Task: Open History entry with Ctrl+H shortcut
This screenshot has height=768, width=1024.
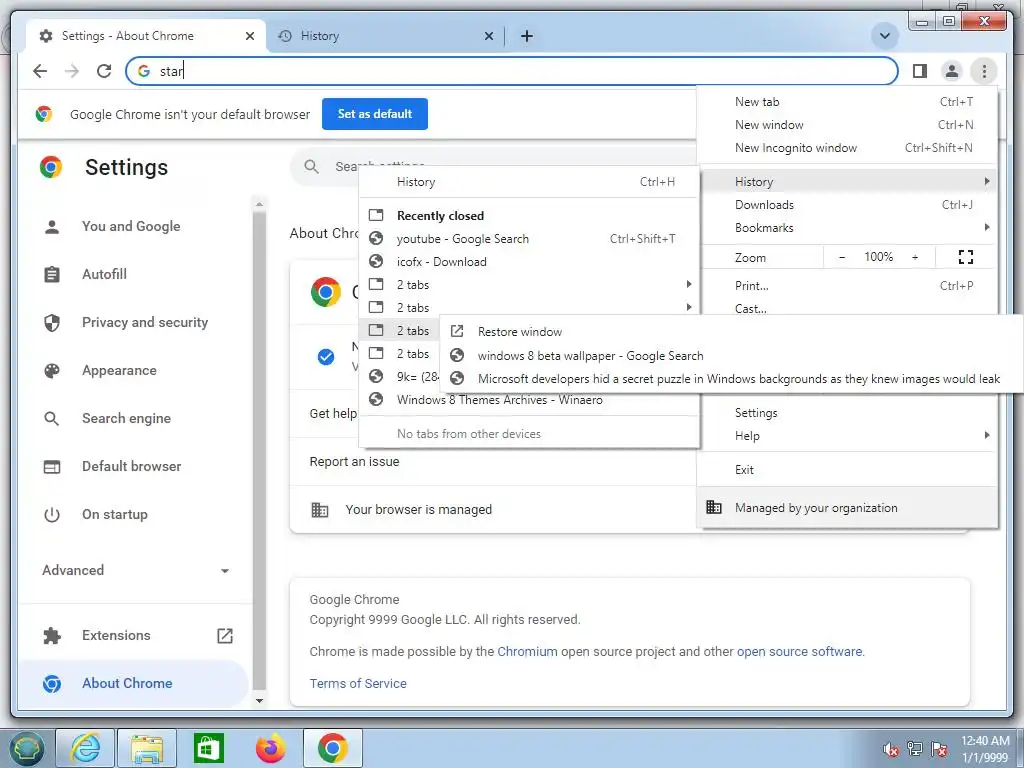Action: click(529, 182)
